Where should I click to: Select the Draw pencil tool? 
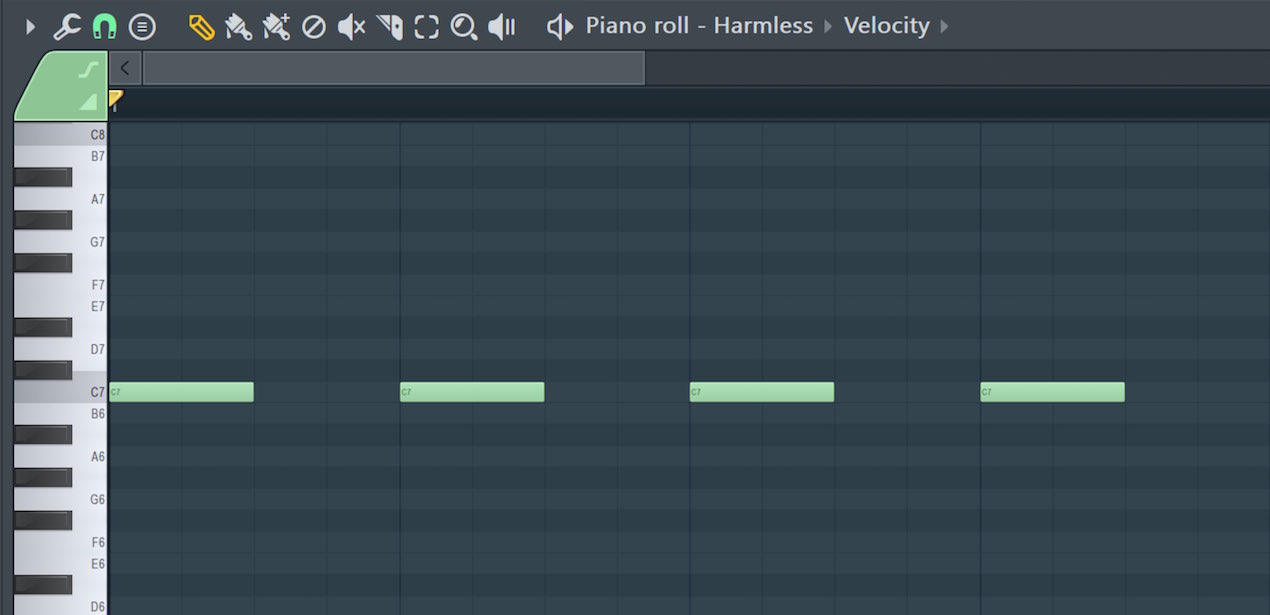[x=201, y=27]
